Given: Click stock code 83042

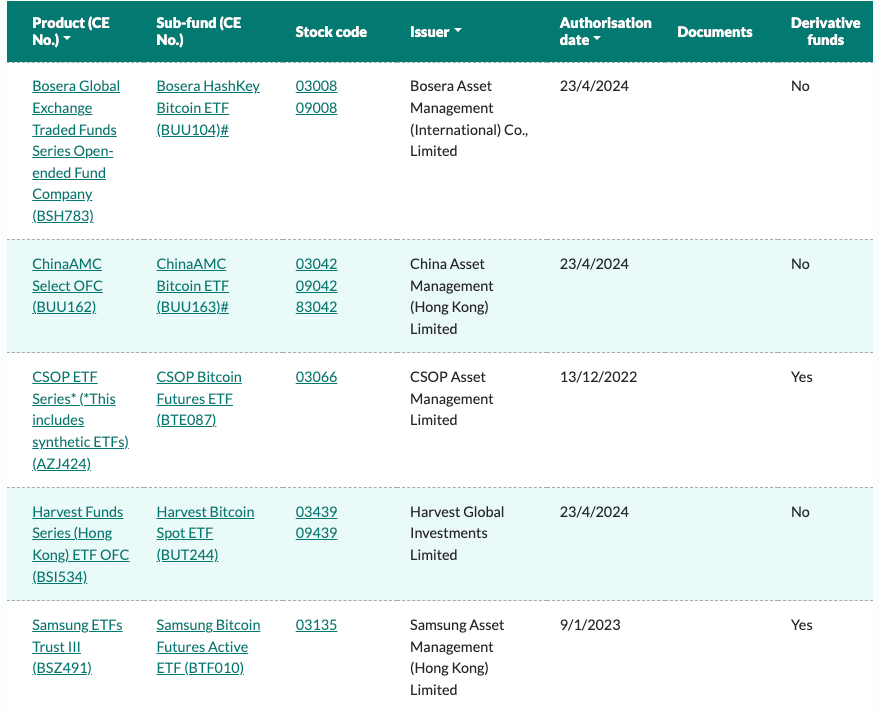Looking at the screenshot, I should (x=316, y=307).
